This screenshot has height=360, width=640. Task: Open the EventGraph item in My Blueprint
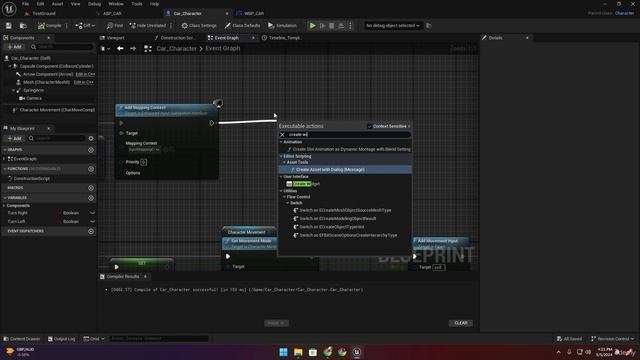(24, 159)
